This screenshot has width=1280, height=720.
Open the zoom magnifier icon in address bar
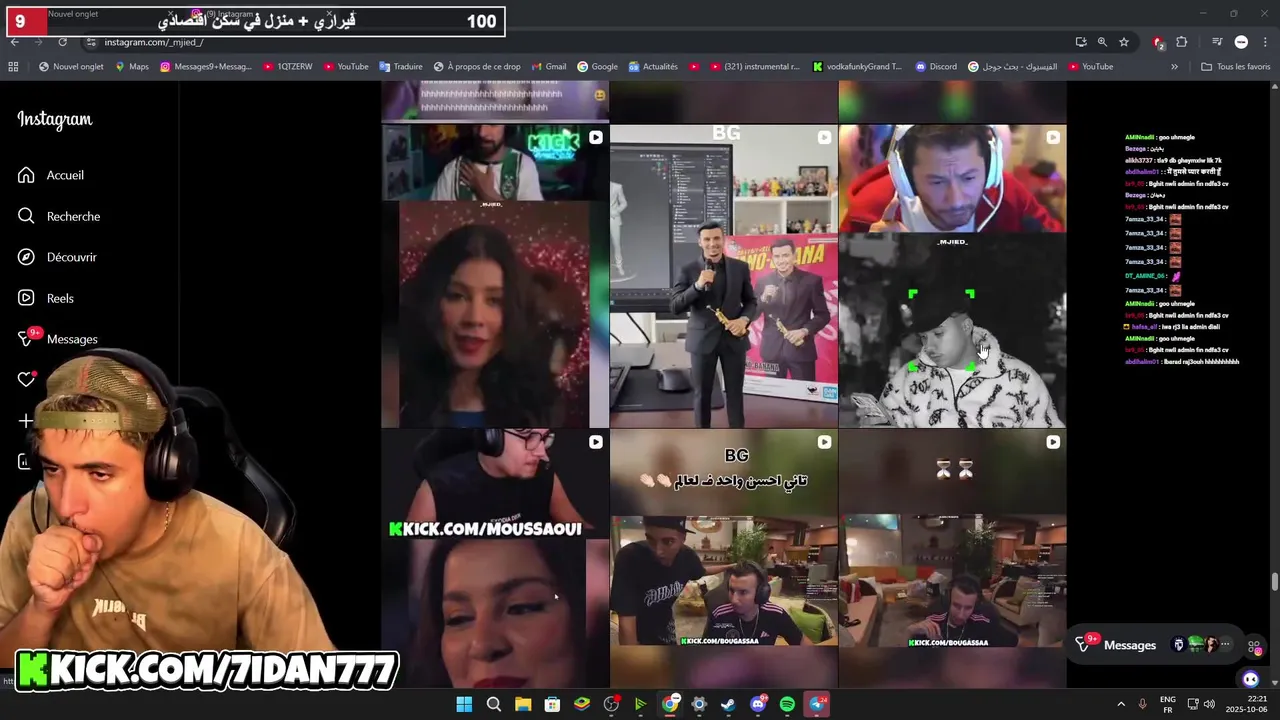[x=1102, y=42]
